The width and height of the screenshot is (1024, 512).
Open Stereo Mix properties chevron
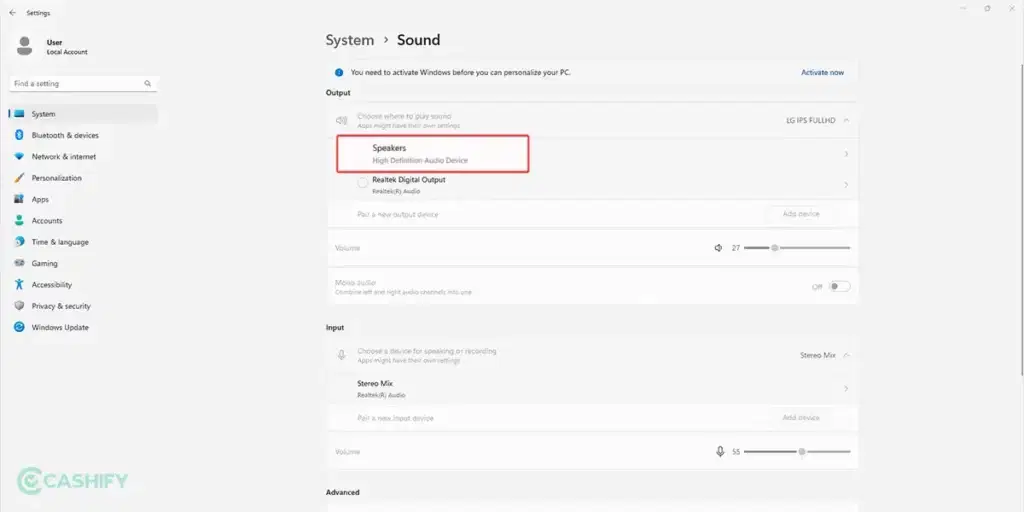pyautogui.click(x=846, y=389)
